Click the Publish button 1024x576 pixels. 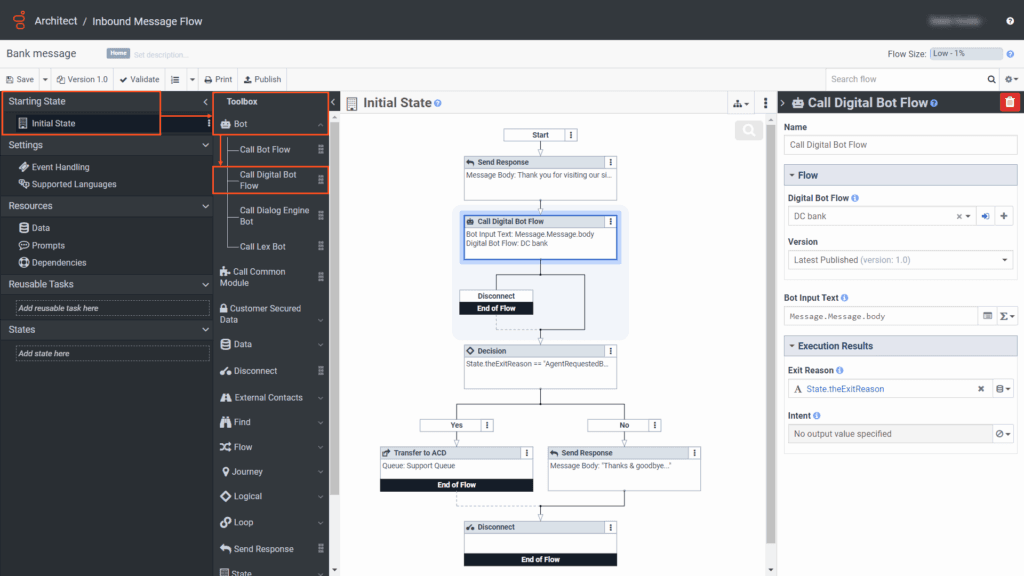(261, 79)
